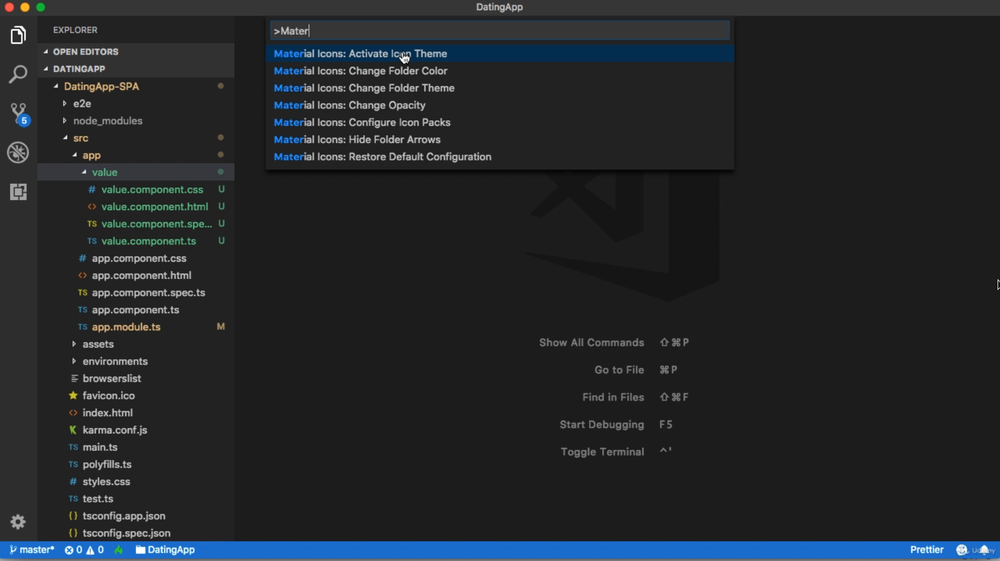Click the CSS hash icon of styles.css

click(x=73, y=481)
